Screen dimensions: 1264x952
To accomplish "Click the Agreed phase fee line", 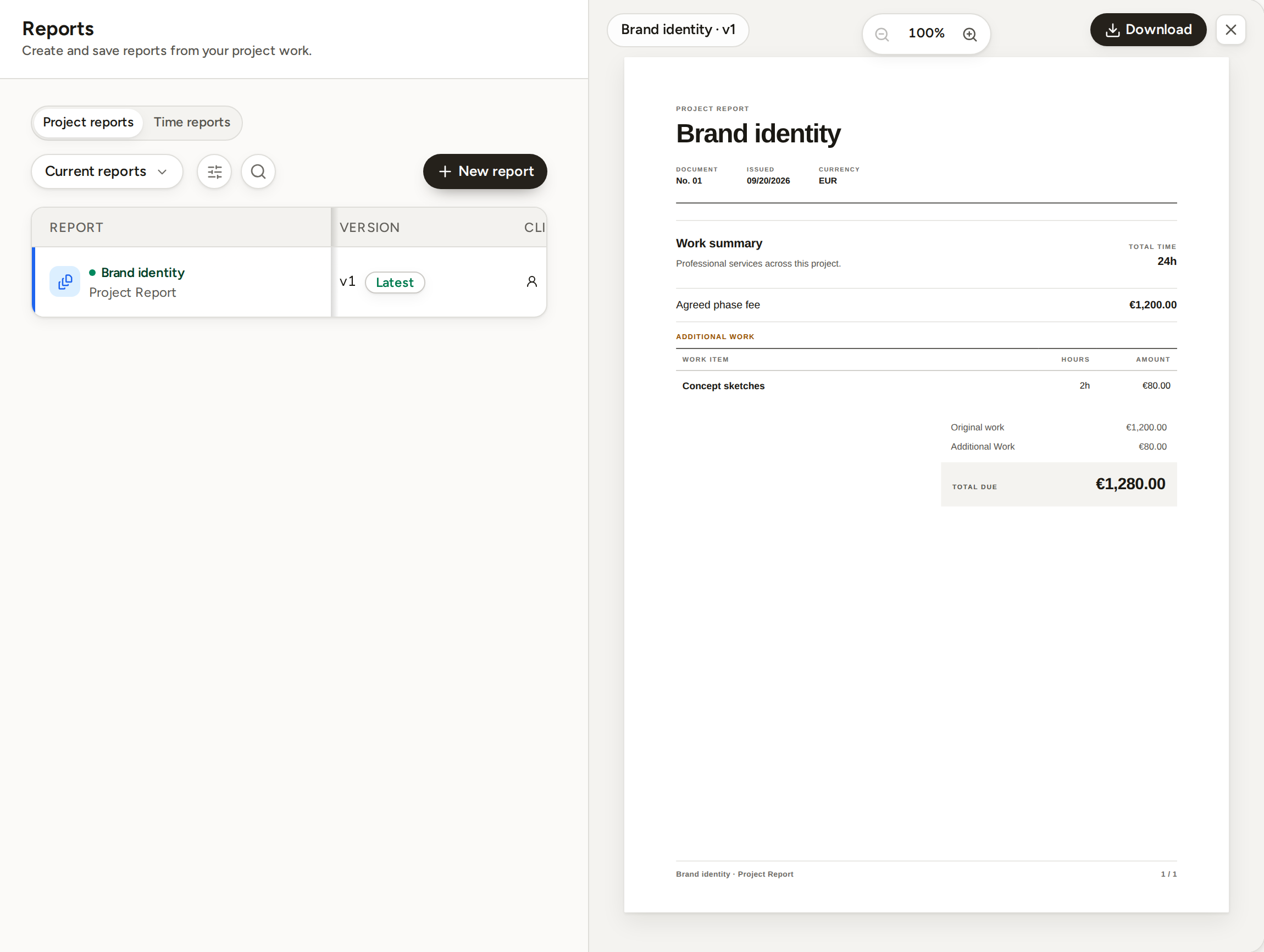I will pos(926,305).
